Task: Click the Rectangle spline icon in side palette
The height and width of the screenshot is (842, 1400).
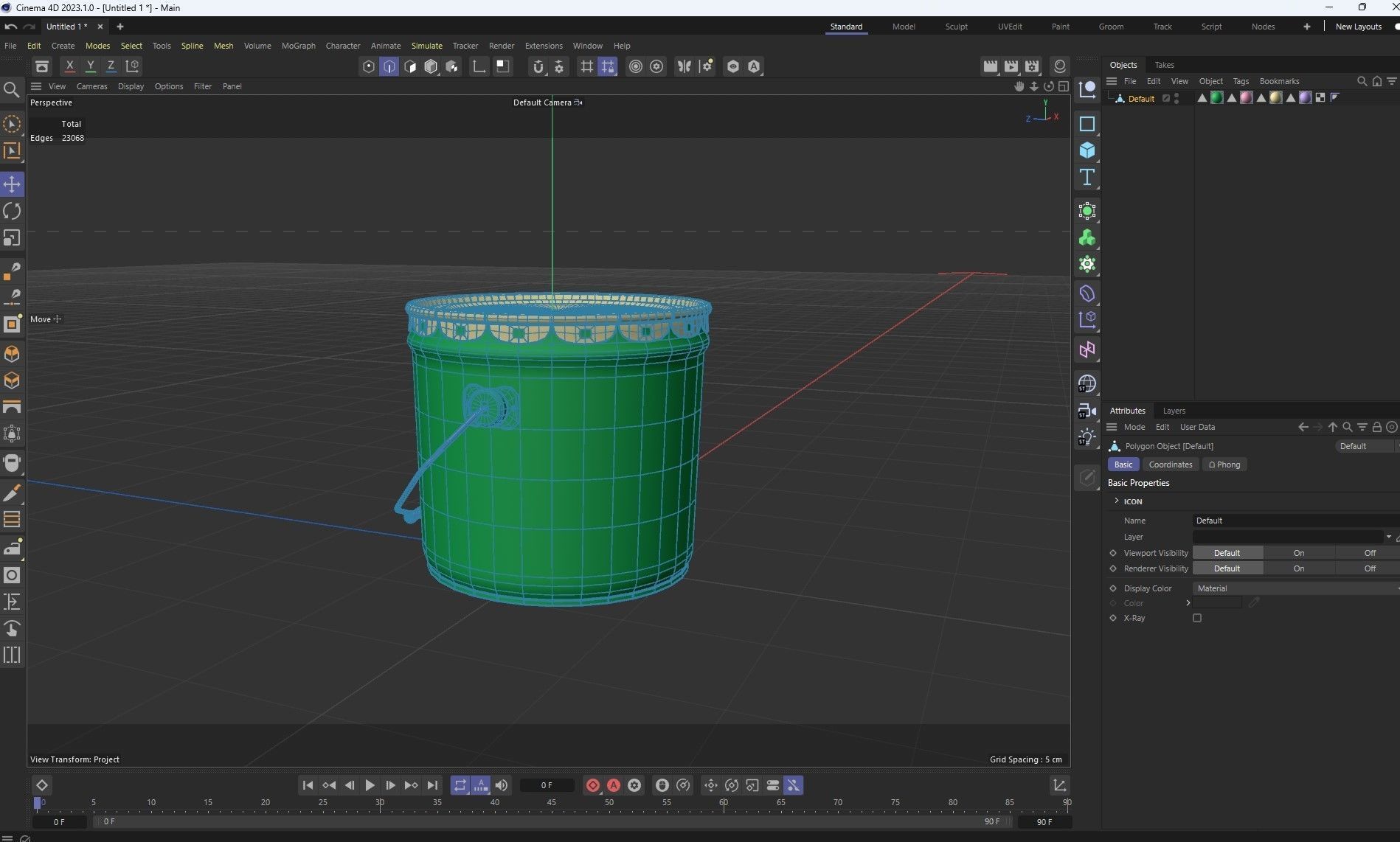Action: pos(1087,124)
